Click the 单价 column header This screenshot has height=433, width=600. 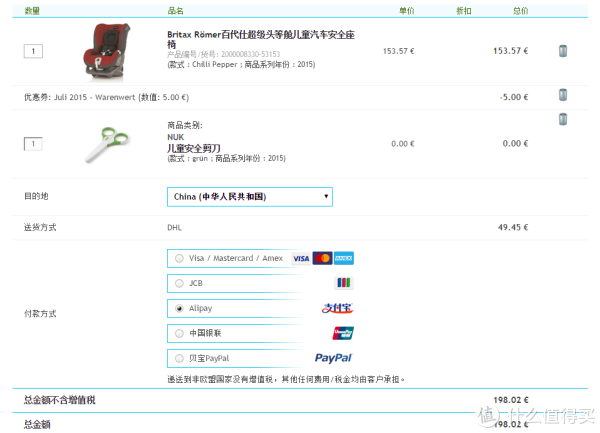406,11
